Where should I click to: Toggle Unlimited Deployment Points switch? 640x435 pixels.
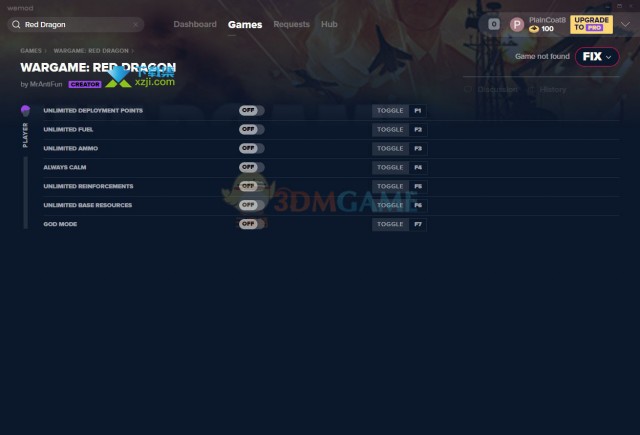point(252,111)
